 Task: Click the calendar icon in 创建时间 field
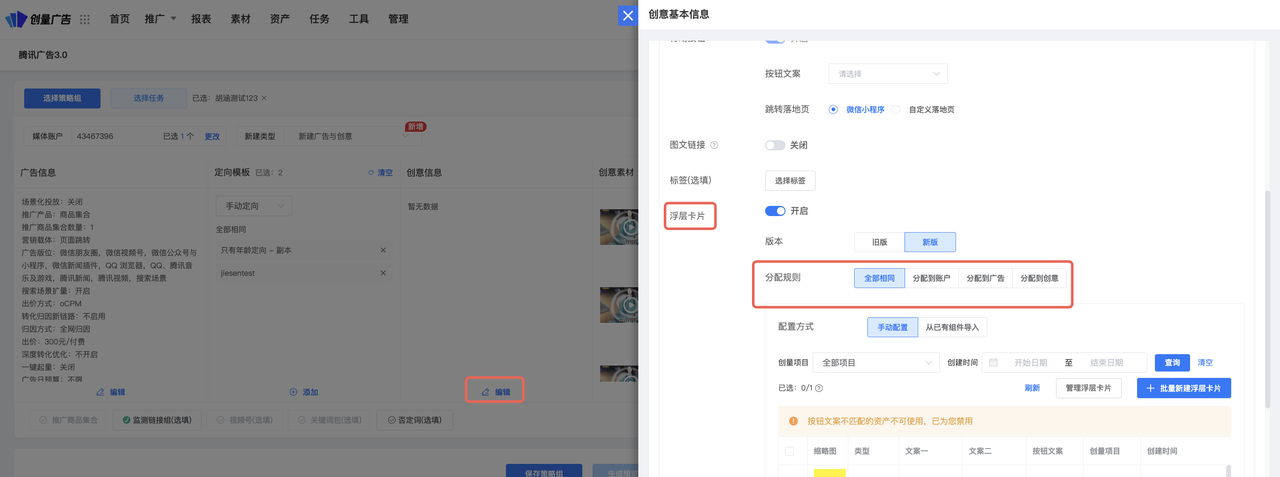(x=994, y=363)
